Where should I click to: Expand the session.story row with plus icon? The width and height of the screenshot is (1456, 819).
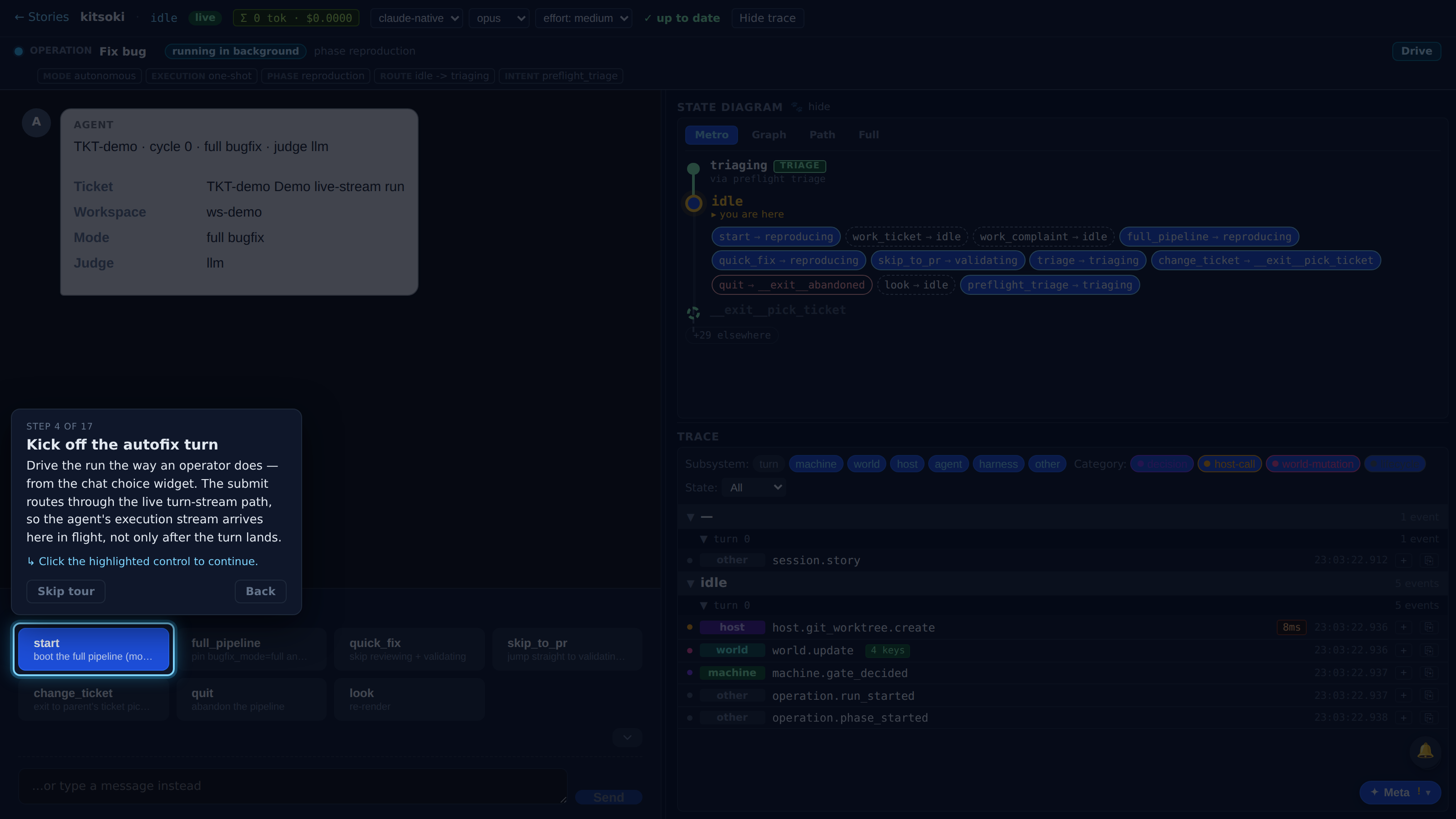point(1403,560)
